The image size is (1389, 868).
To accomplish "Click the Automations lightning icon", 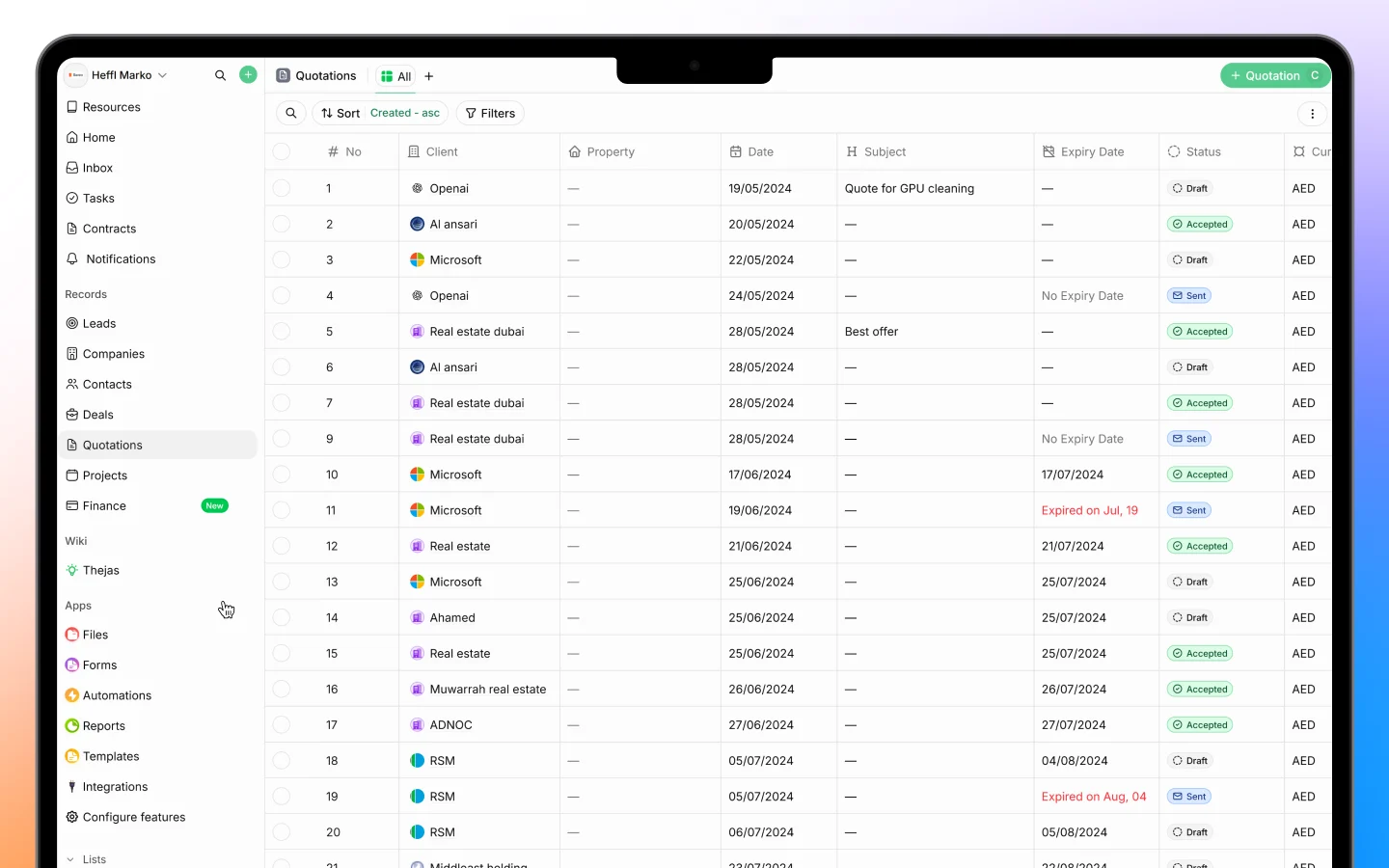I will click(x=72, y=695).
